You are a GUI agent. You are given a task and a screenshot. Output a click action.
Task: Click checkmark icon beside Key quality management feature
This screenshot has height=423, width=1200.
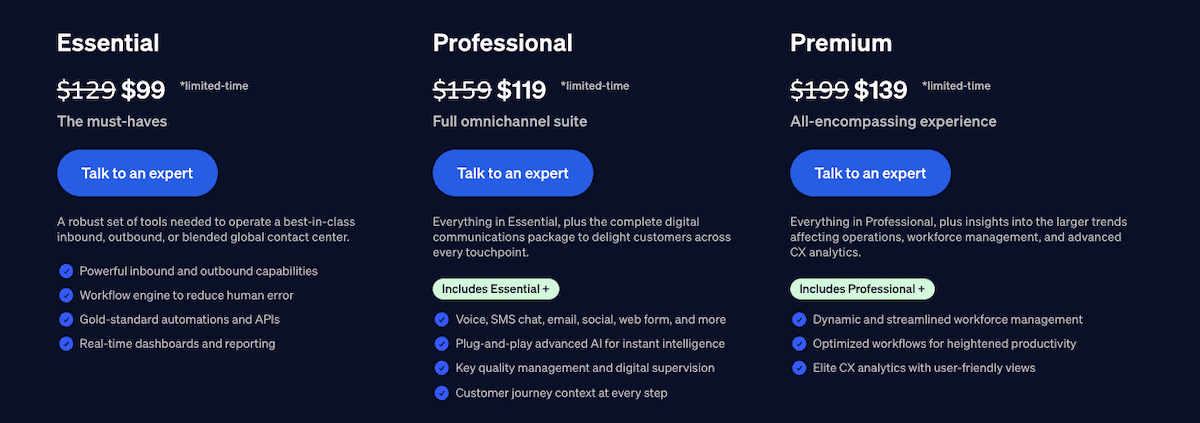pyautogui.click(x=441, y=368)
